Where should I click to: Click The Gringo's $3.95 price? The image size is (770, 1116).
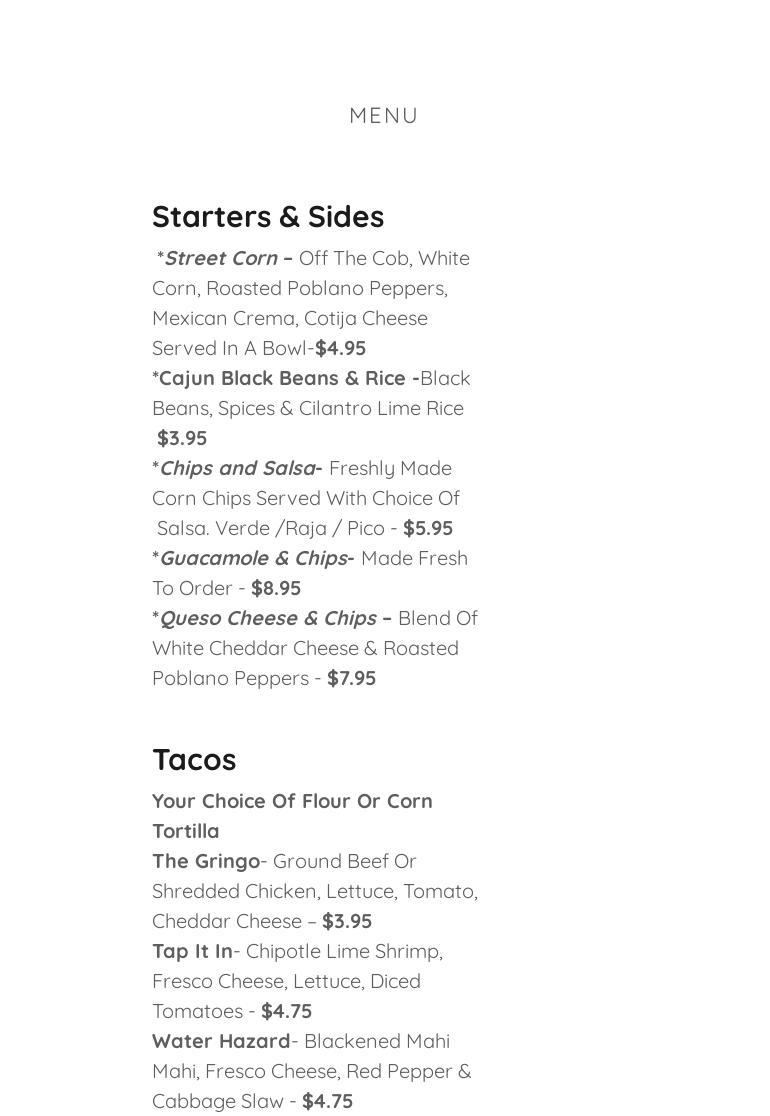[x=347, y=921]
